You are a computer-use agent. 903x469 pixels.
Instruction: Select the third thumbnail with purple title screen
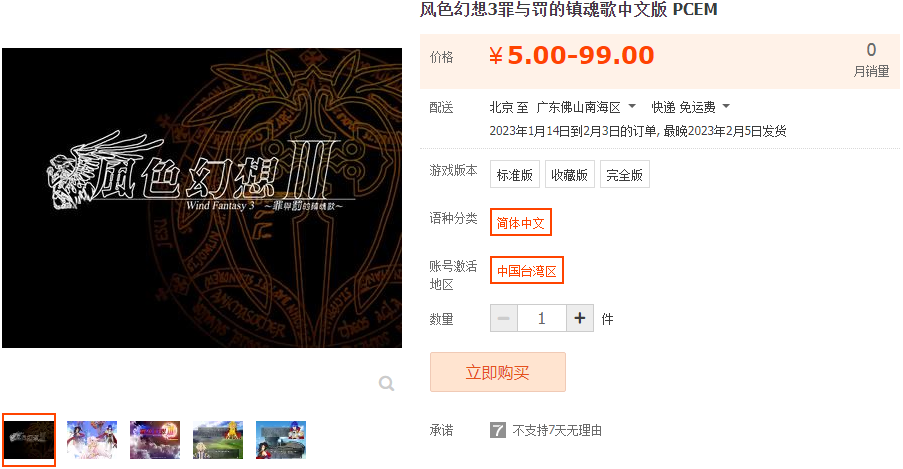point(155,440)
